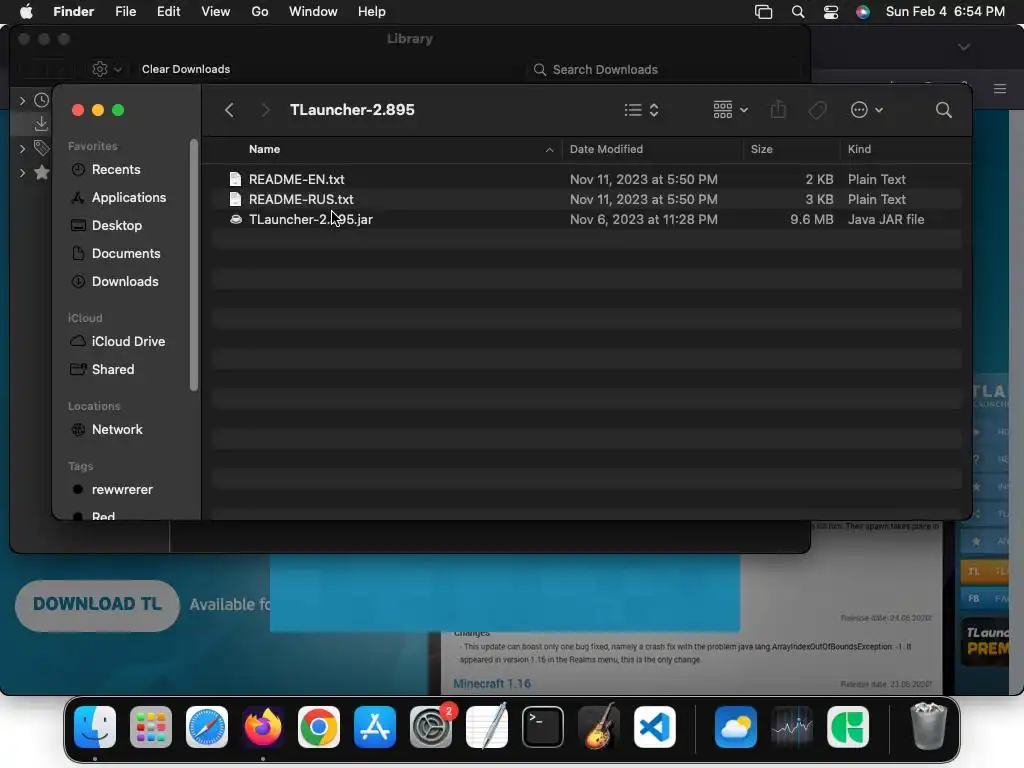
Task: Sort files by Kind column
Action: point(859,149)
